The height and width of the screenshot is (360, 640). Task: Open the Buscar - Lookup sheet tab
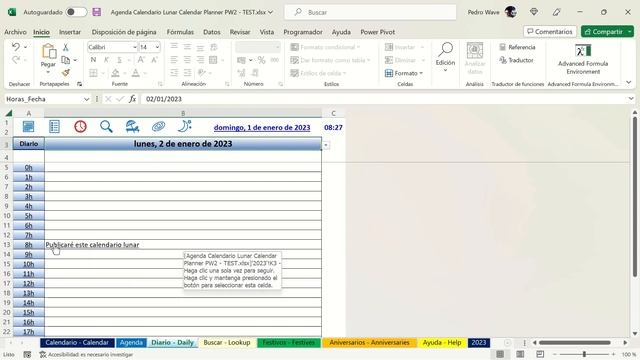[x=227, y=342]
